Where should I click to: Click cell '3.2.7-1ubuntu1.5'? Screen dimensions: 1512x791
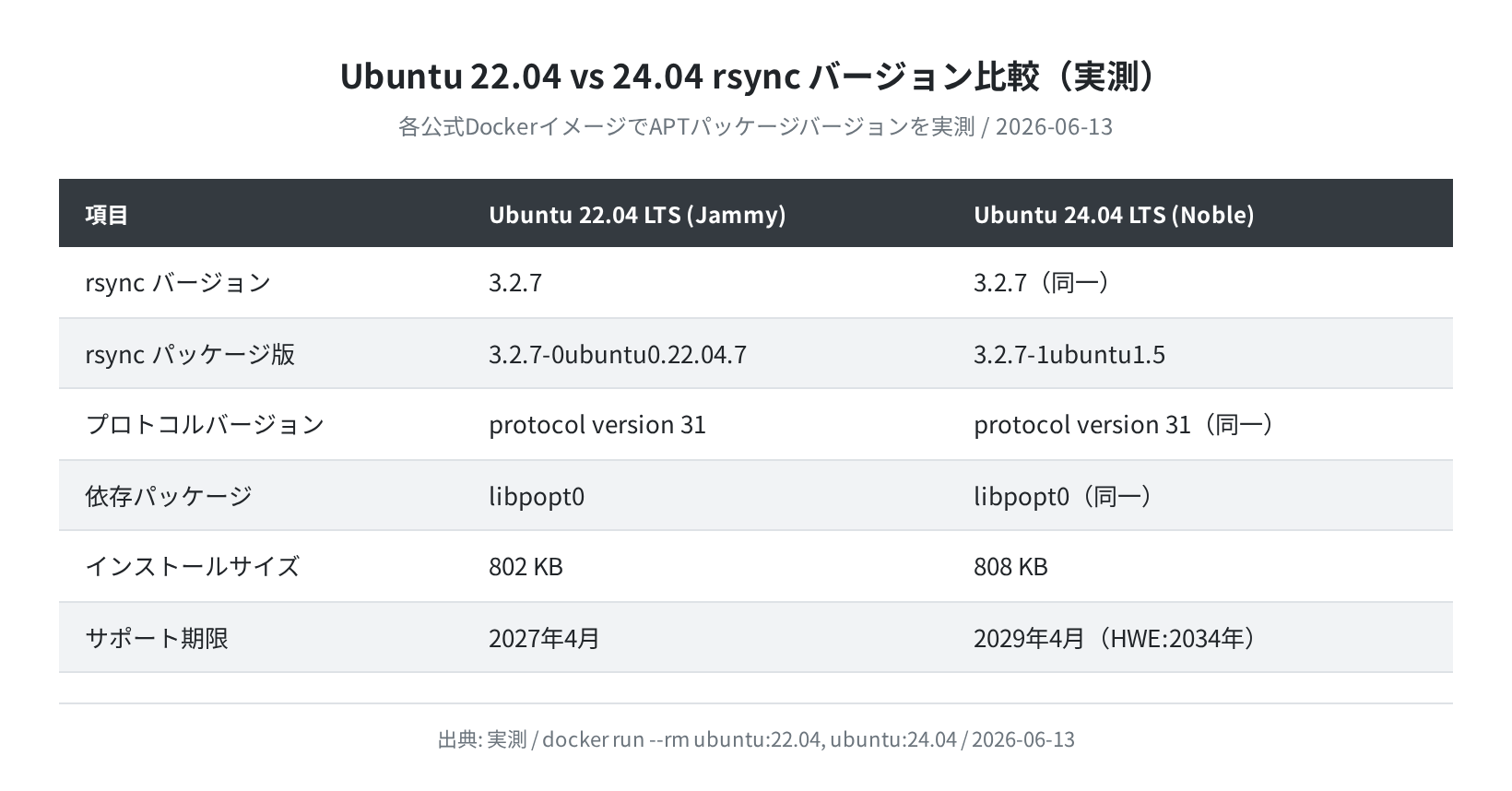pyautogui.click(x=1069, y=354)
